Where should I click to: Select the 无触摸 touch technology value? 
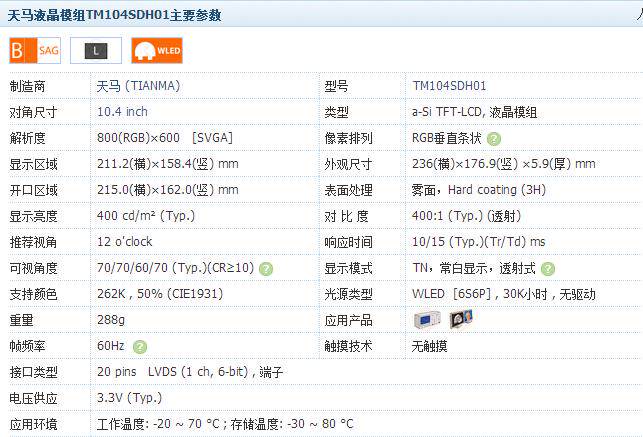click(429, 346)
